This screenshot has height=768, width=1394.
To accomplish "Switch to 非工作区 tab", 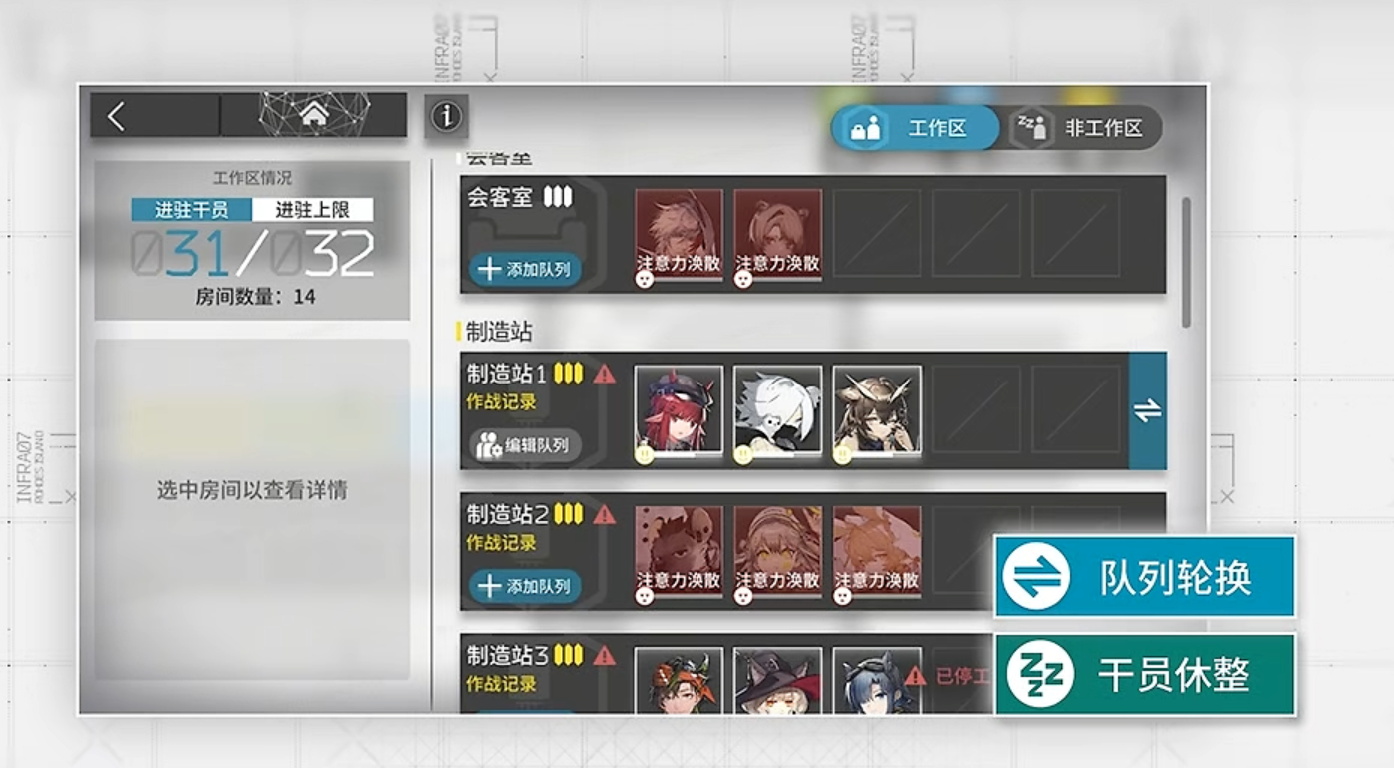I will click(1084, 128).
